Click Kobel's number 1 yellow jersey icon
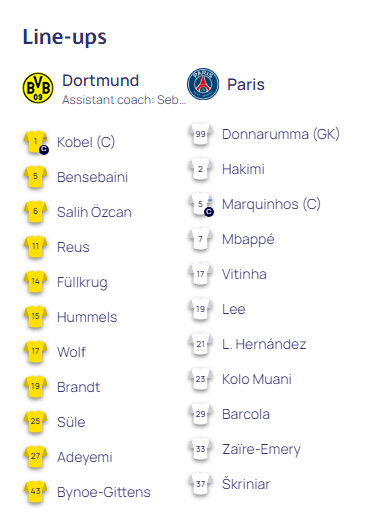Image resolution: width=368 pixels, height=520 pixels. pyautogui.click(x=36, y=142)
